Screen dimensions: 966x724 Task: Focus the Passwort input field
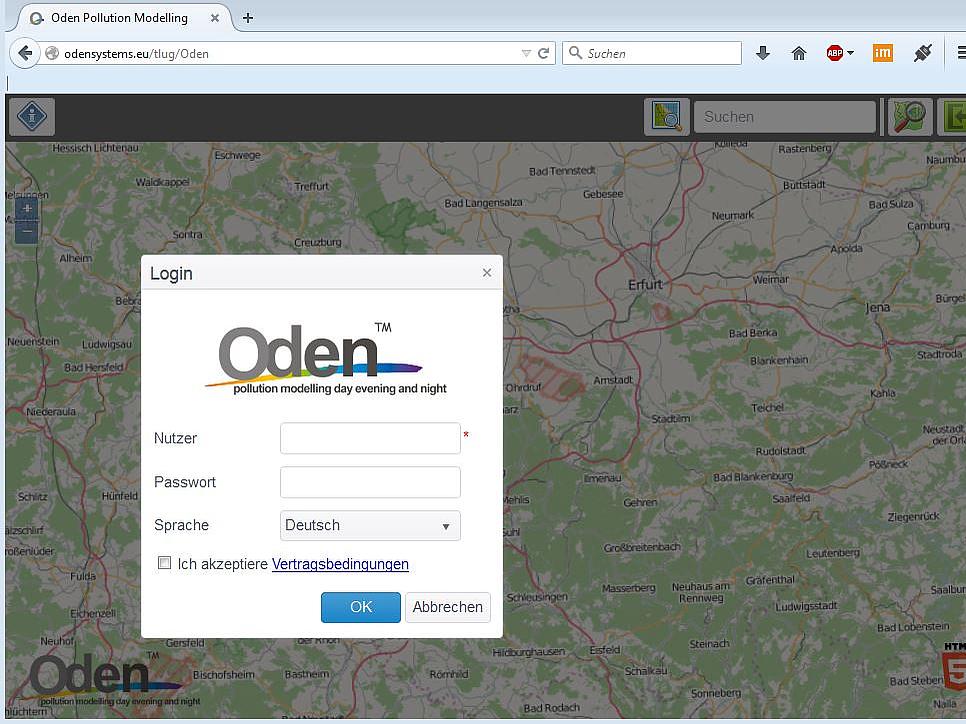(x=370, y=482)
